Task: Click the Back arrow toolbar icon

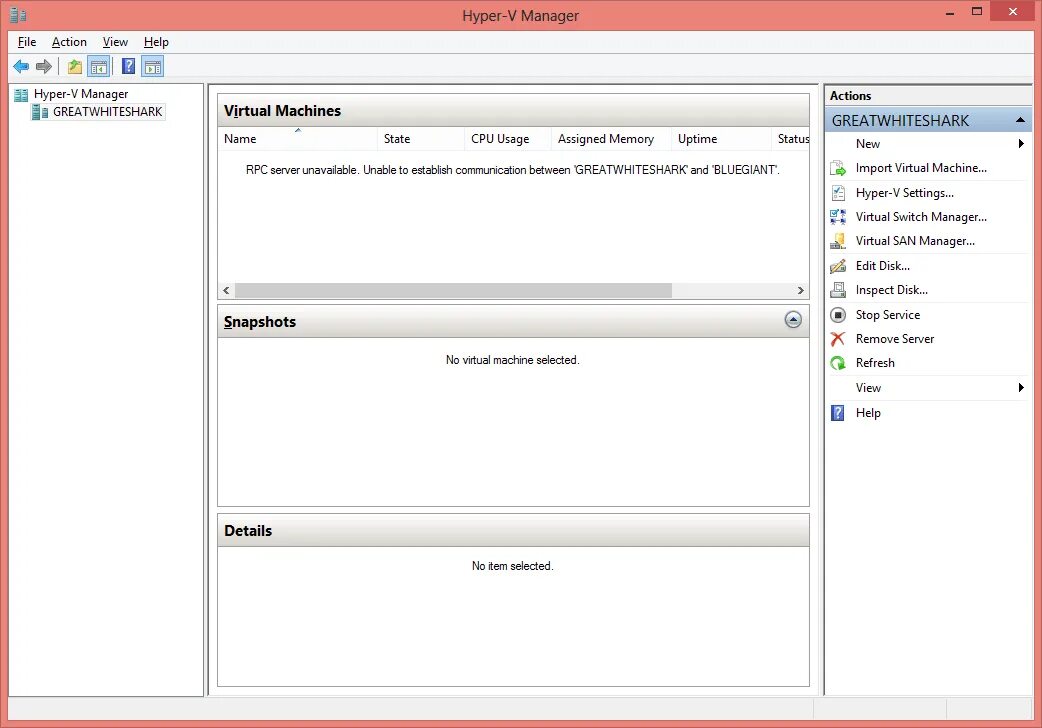Action: pyautogui.click(x=21, y=66)
